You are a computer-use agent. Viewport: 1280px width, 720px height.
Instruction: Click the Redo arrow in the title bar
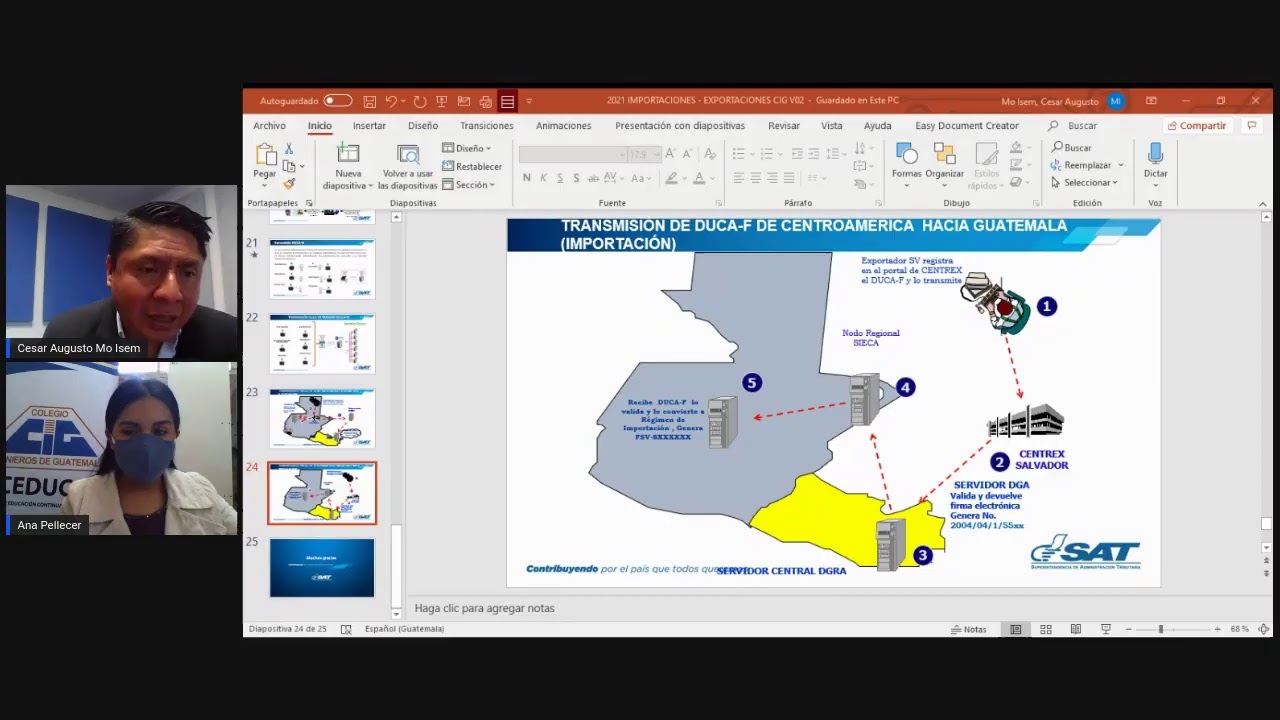pyautogui.click(x=420, y=101)
